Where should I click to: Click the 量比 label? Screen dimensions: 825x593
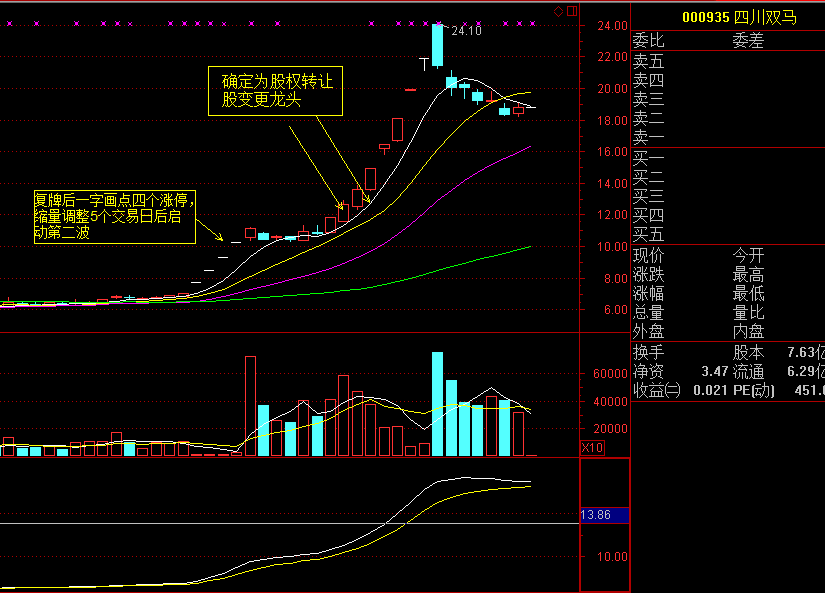point(748,313)
